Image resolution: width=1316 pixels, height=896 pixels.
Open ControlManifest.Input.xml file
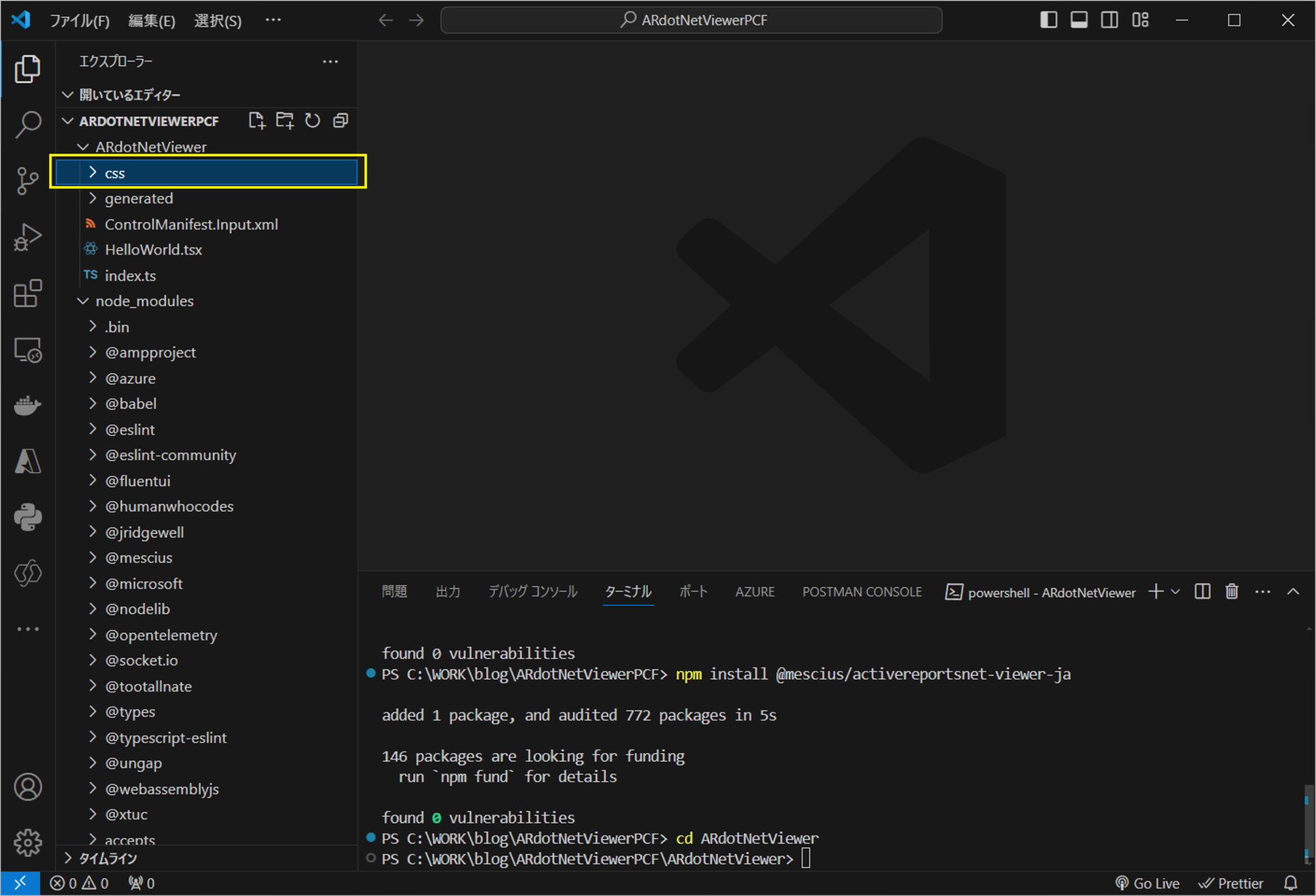[206, 224]
